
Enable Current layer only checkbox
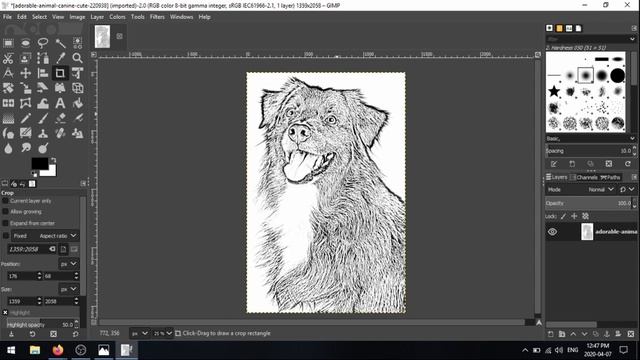5,201
